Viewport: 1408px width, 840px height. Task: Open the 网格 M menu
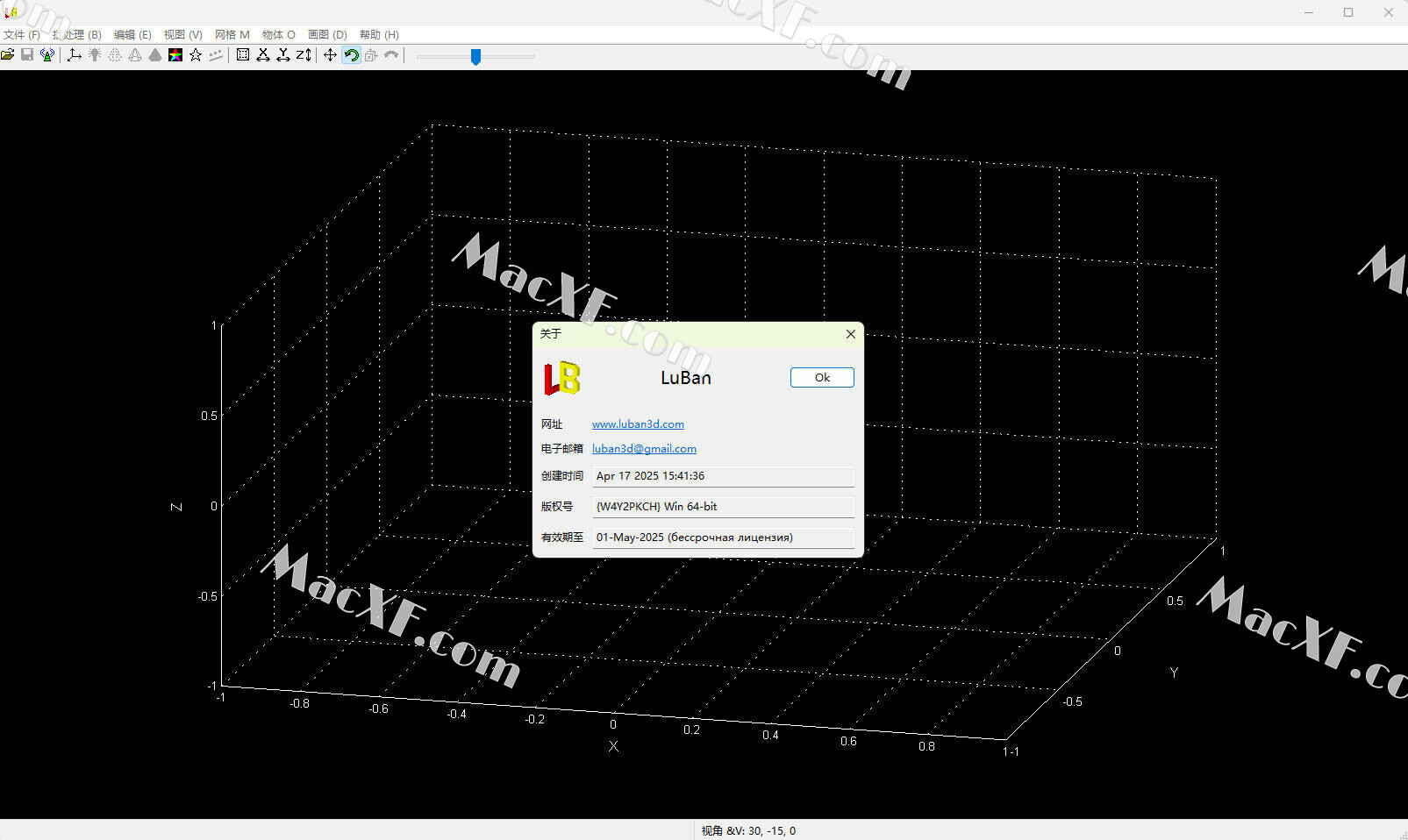point(232,35)
